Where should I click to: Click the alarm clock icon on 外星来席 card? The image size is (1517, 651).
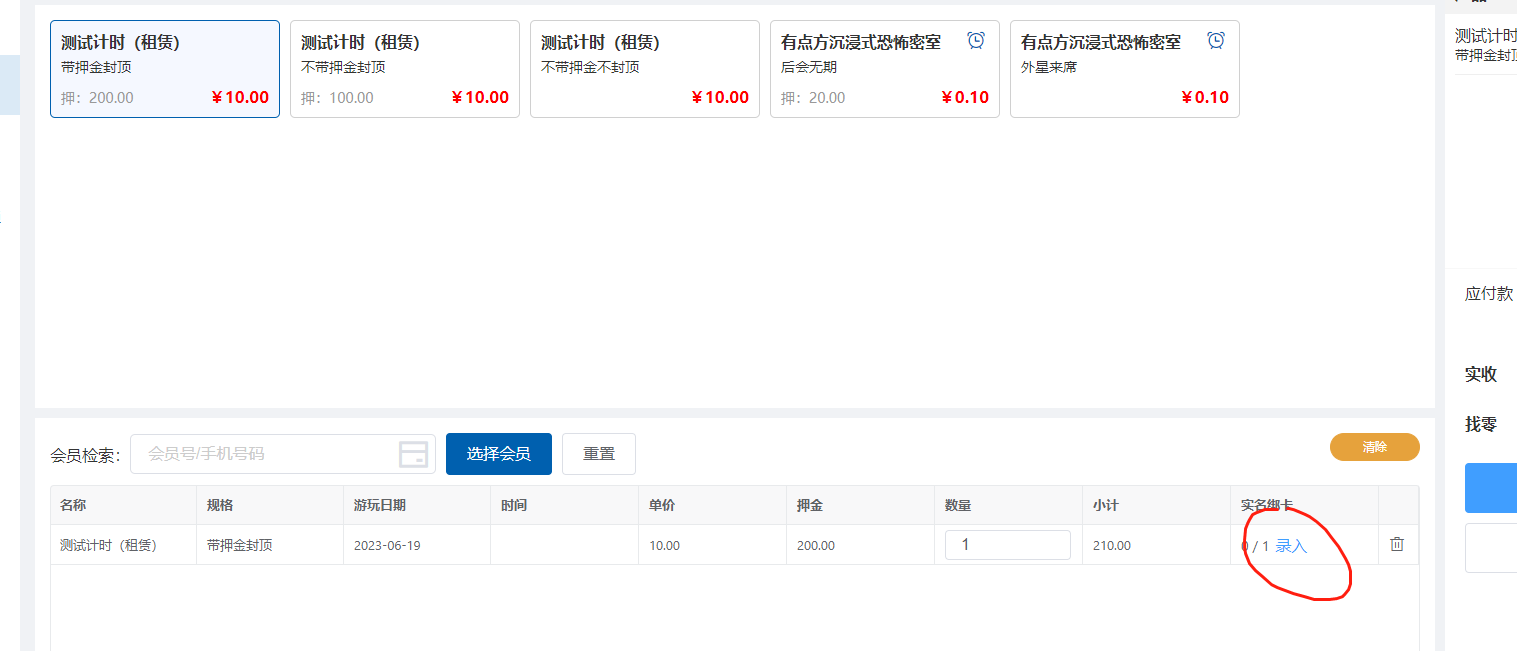point(1216,41)
